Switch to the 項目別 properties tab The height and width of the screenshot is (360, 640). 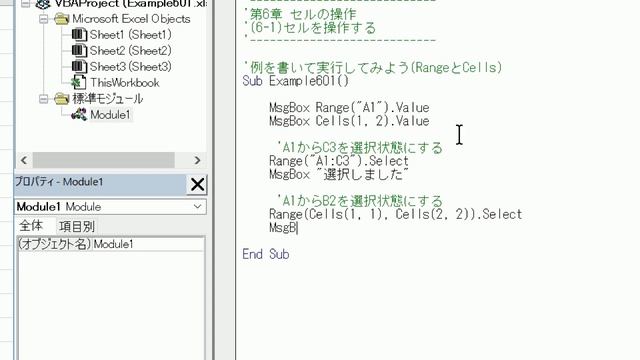click(x=77, y=226)
